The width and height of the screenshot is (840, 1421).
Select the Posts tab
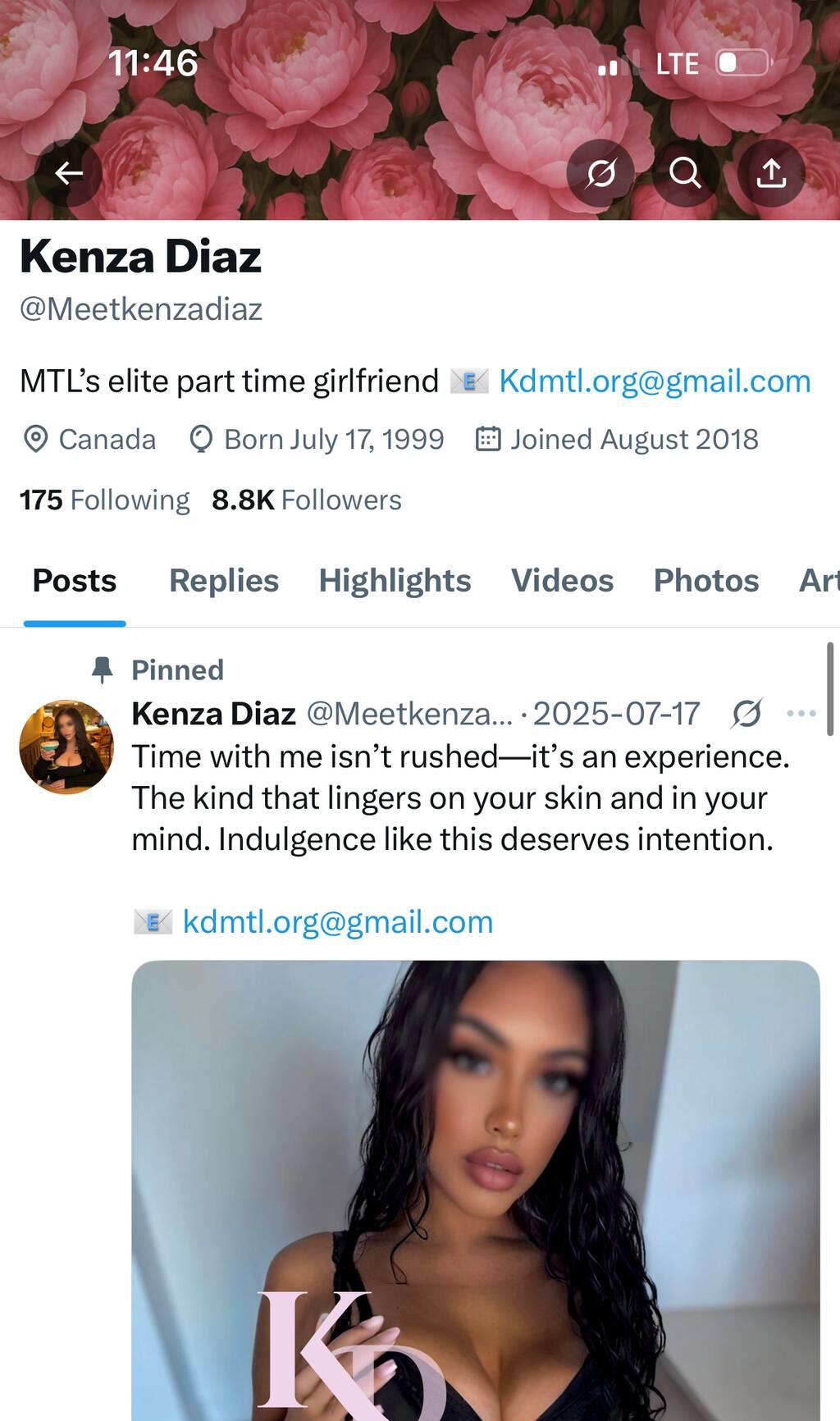pos(75,581)
